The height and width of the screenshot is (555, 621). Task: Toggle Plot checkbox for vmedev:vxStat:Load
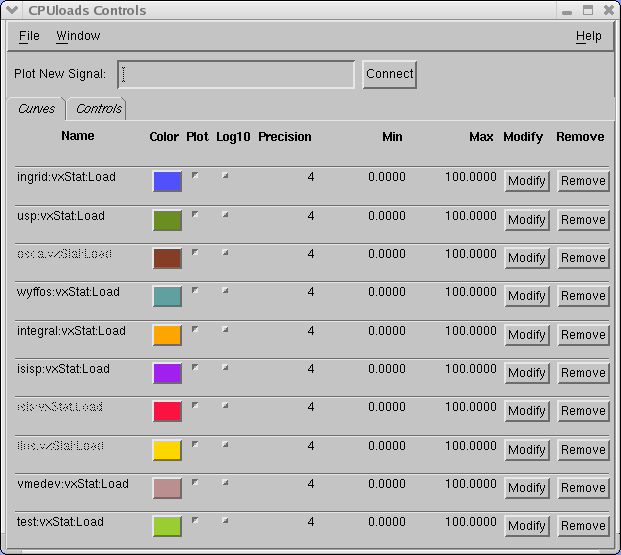(195, 483)
